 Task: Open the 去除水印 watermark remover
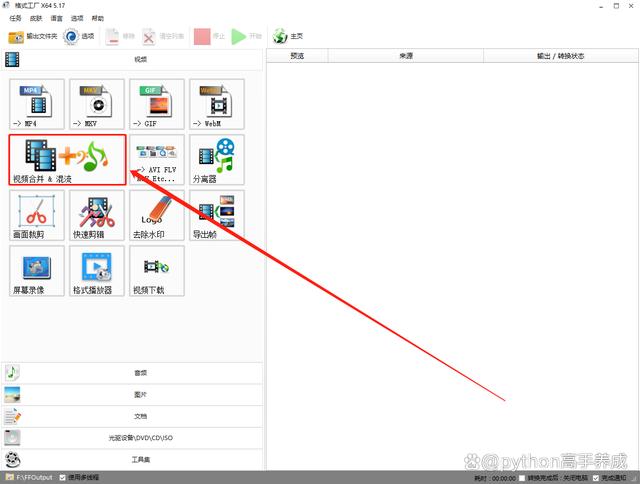[x=157, y=215]
